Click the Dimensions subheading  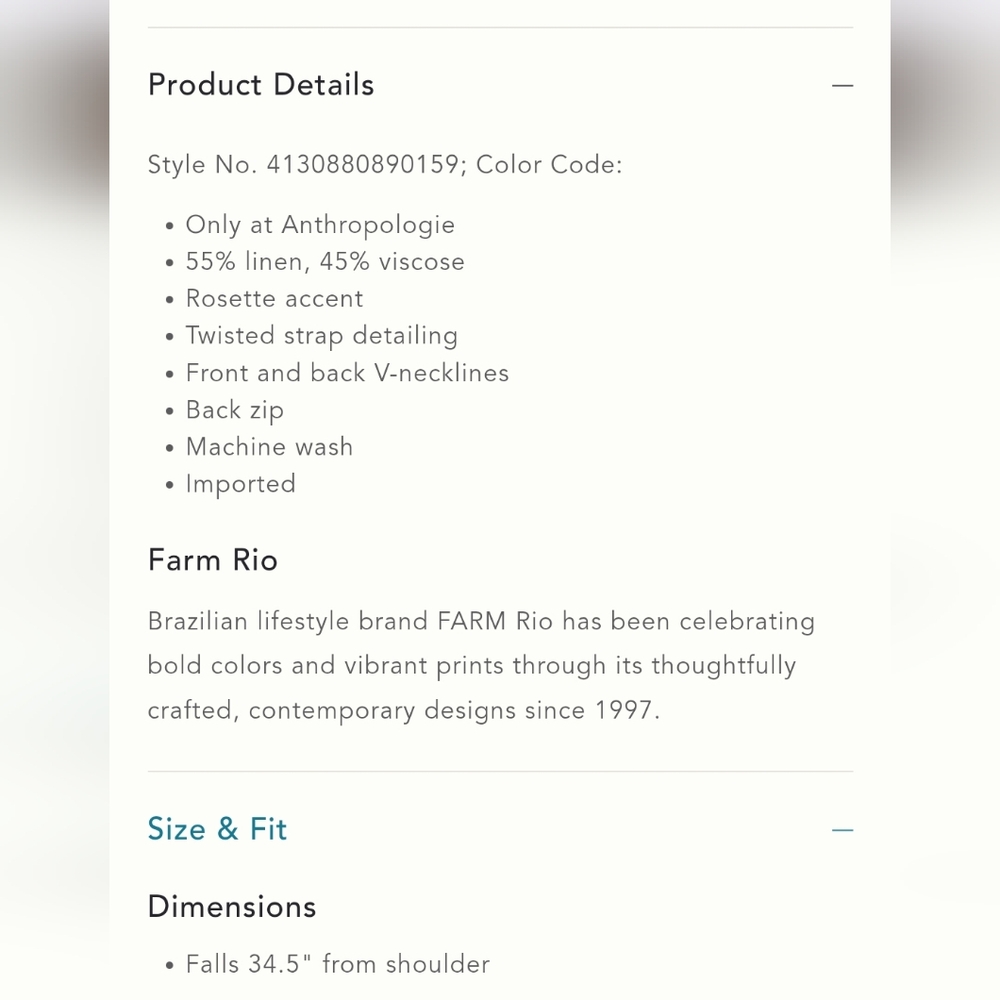pos(232,906)
